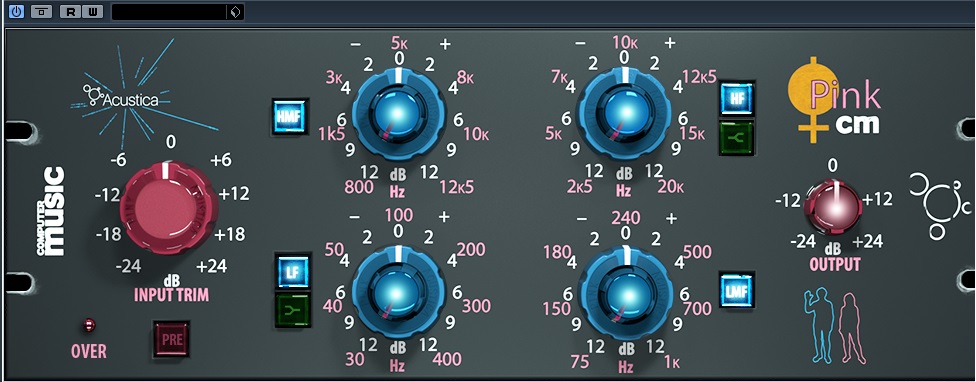
Task: Select 15k frequency on HF band
Action: pos(692,134)
